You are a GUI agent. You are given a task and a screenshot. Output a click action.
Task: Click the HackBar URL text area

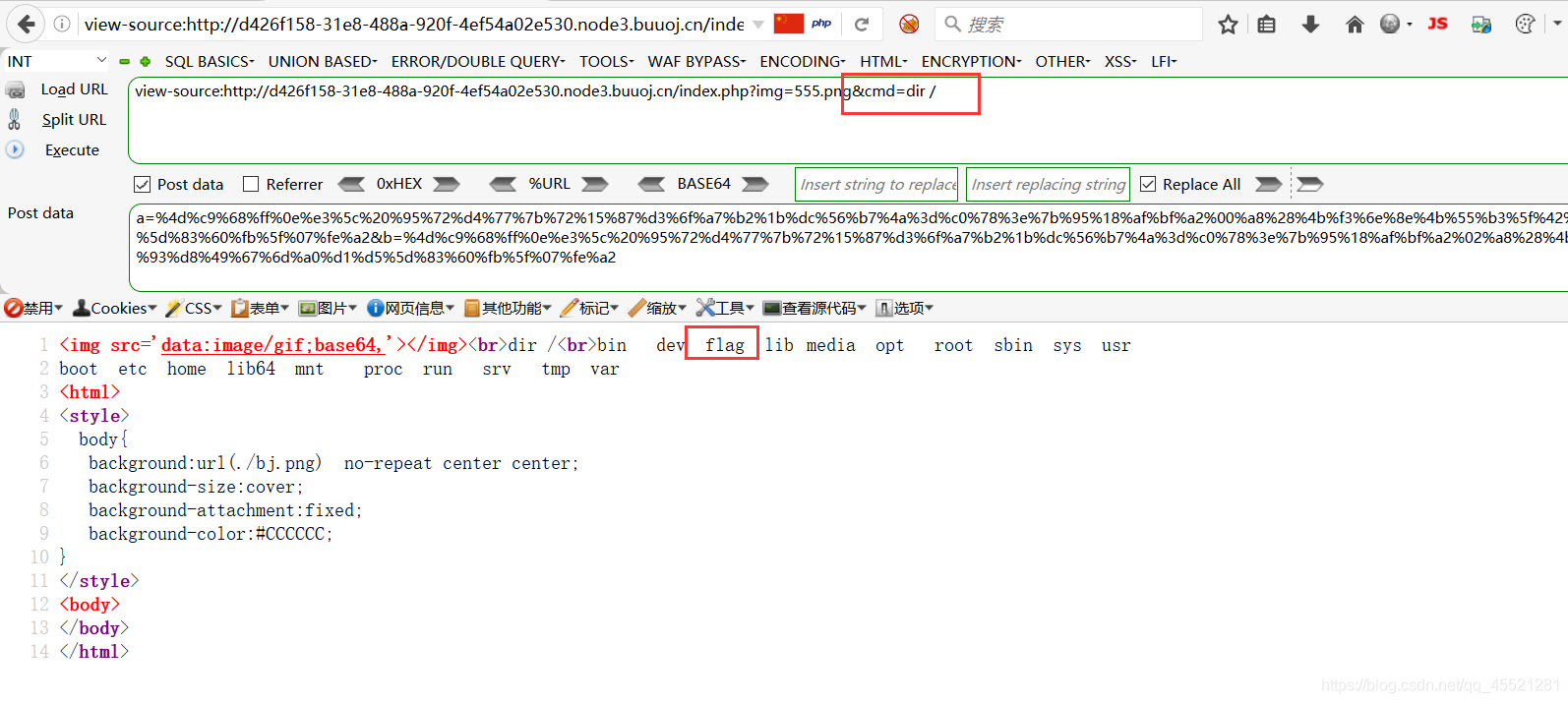coord(848,120)
